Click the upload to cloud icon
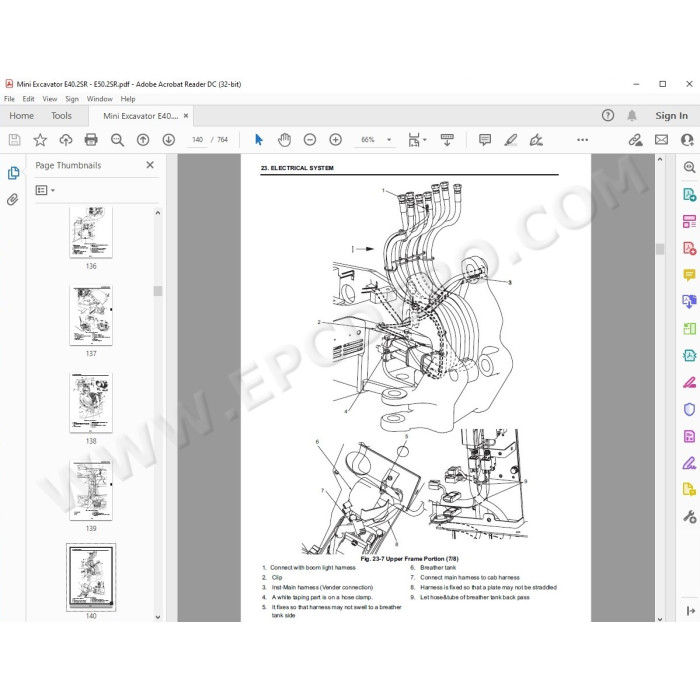Screen dimensions: 700x700 [x=66, y=140]
